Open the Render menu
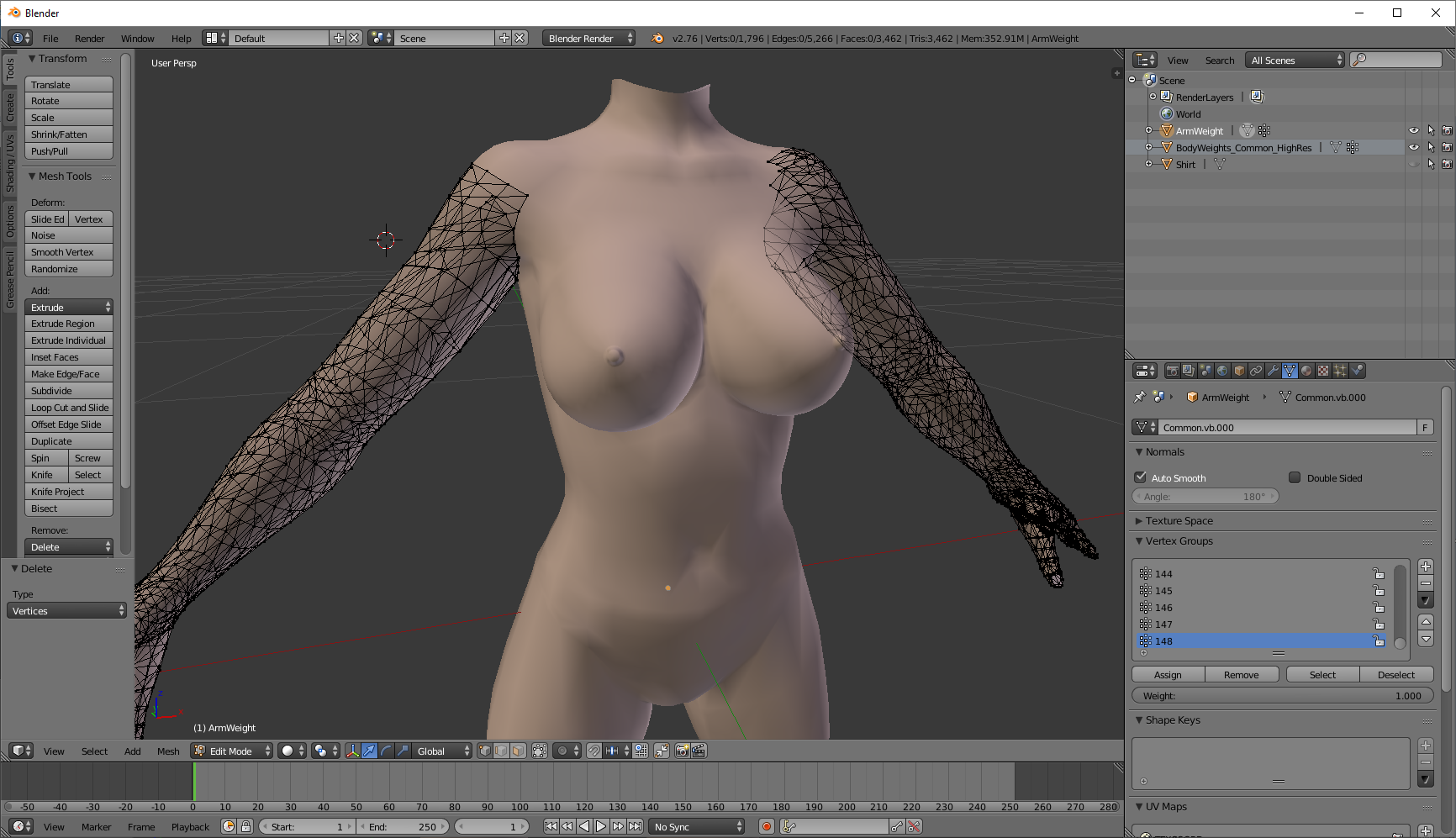Viewport: 1456px width, 838px height. pyautogui.click(x=89, y=39)
